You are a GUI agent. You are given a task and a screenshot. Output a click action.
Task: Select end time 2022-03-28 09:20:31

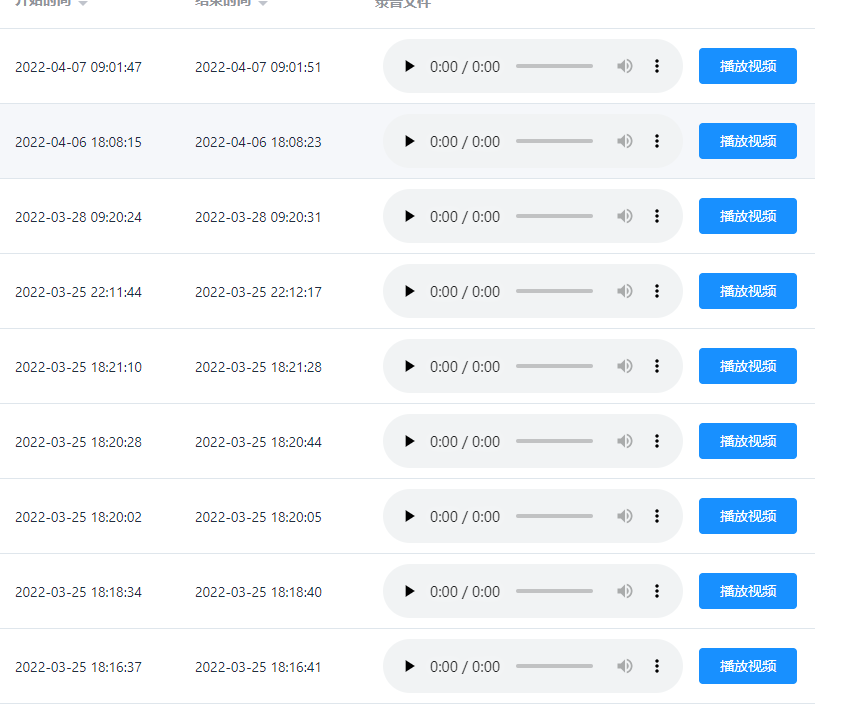[258, 217]
